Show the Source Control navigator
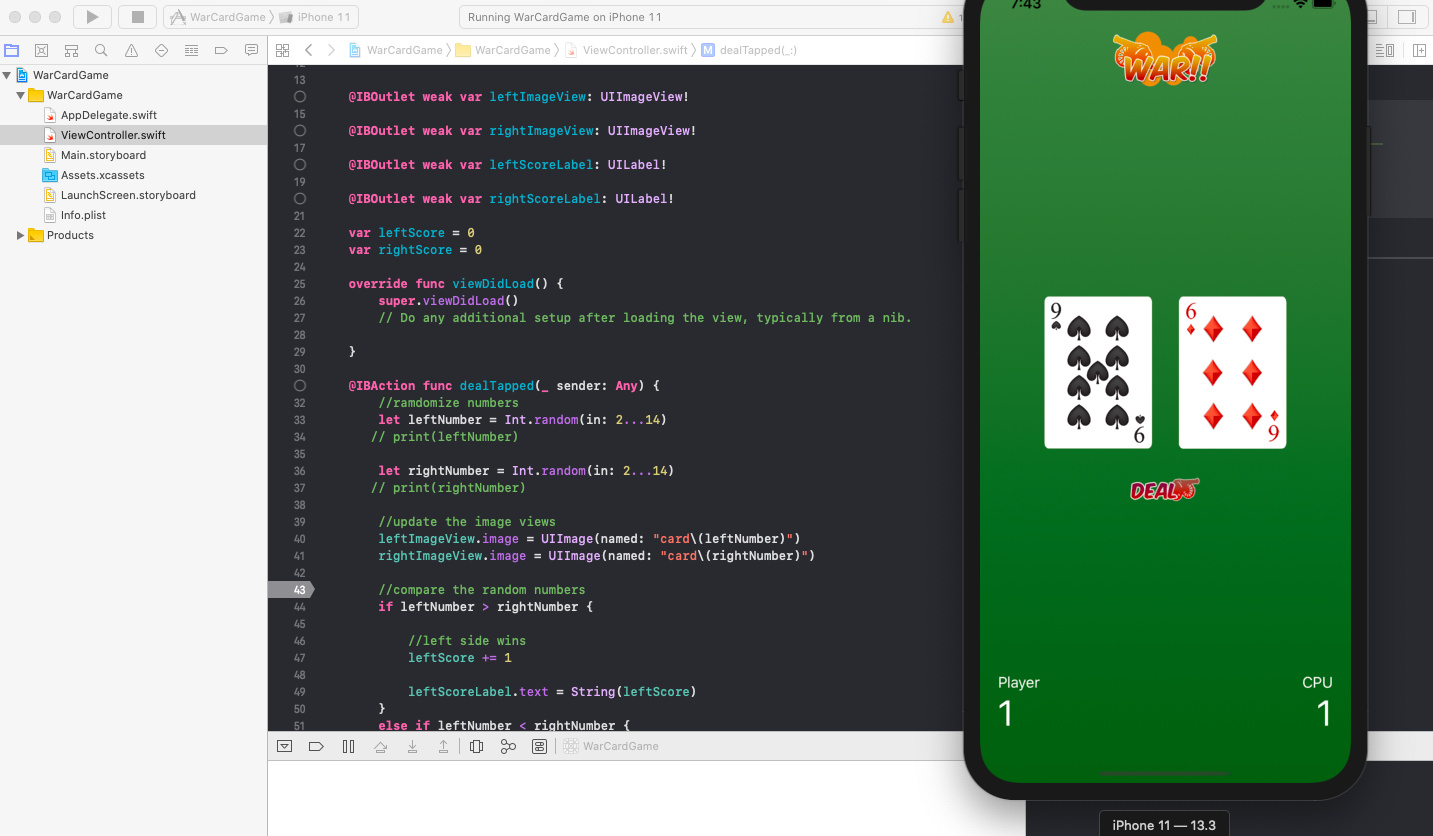The image size is (1433, 836). pyautogui.click(x=41, y=50)
